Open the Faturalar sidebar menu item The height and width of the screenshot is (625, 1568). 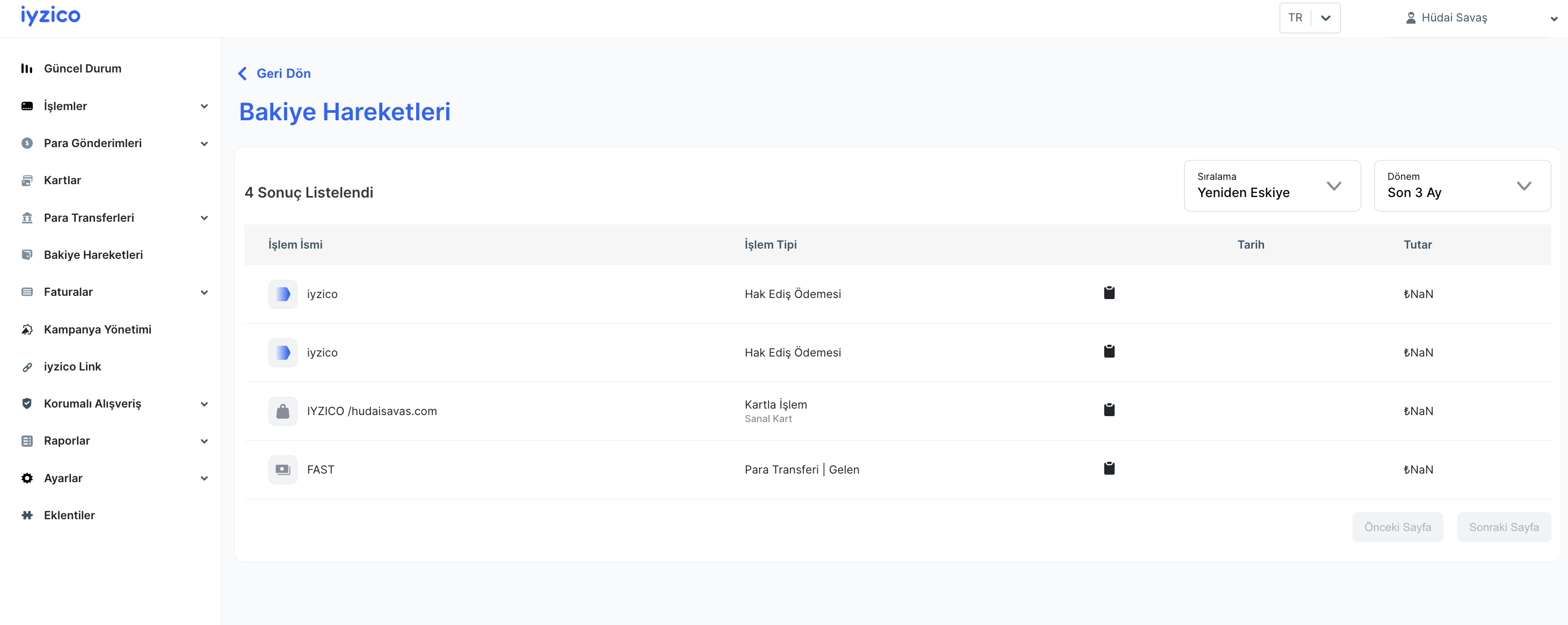tap(68, 292)
